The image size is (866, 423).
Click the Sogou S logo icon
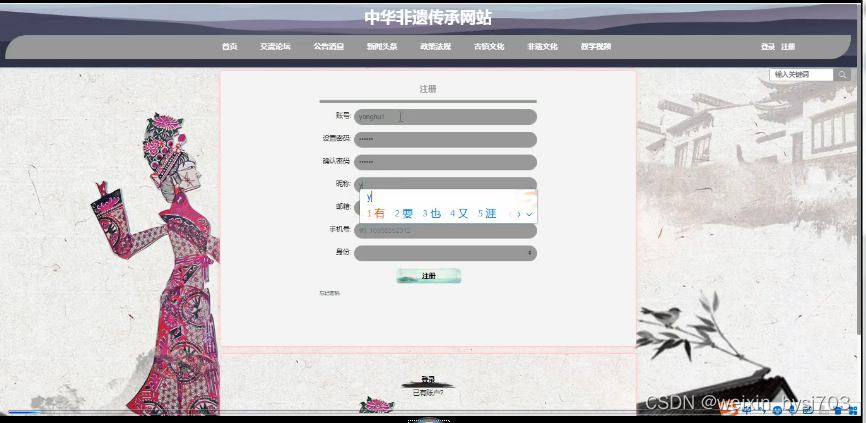click(x=729, y=410)
